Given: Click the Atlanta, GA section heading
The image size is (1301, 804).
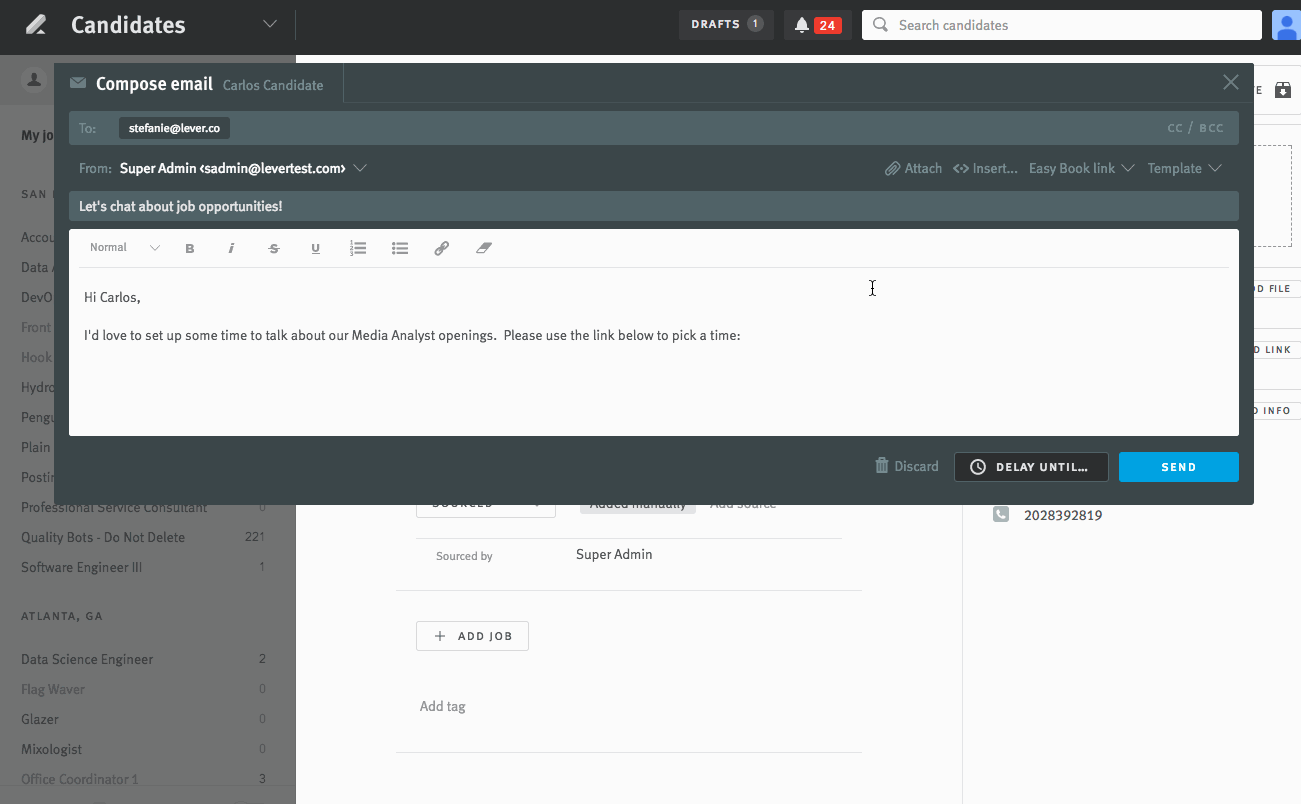Looking at the screenshot, I should [x=62, y=617].
